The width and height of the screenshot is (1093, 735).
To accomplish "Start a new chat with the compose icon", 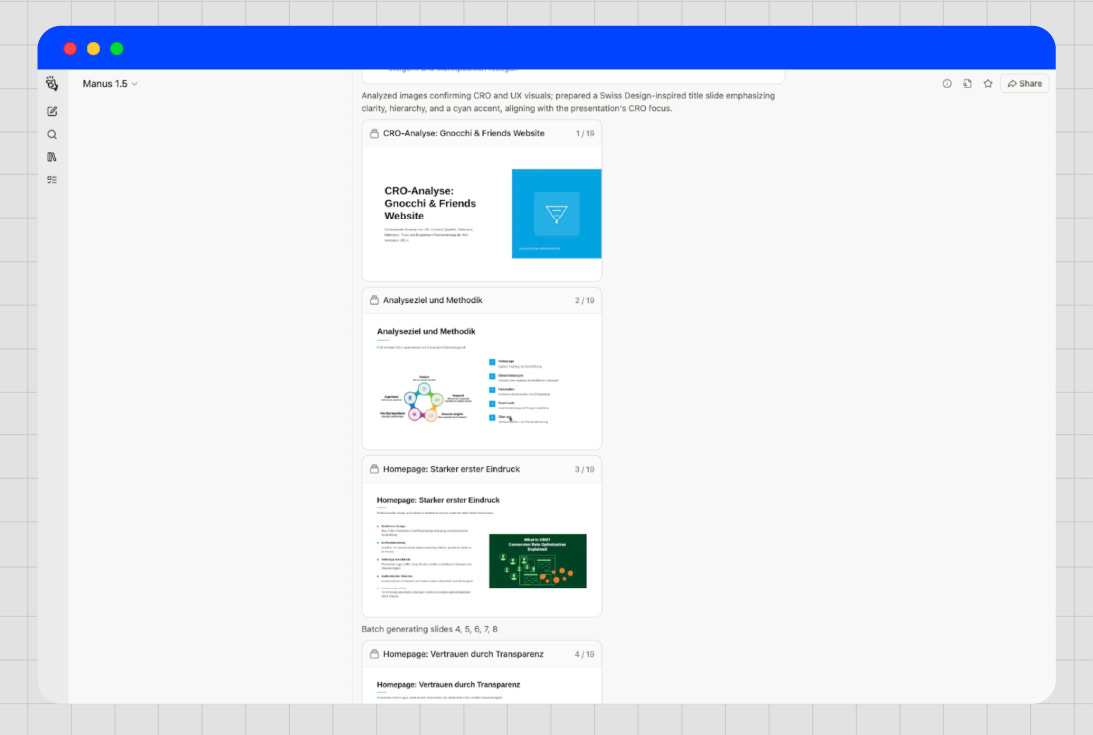I will click(x=52, y=111).
